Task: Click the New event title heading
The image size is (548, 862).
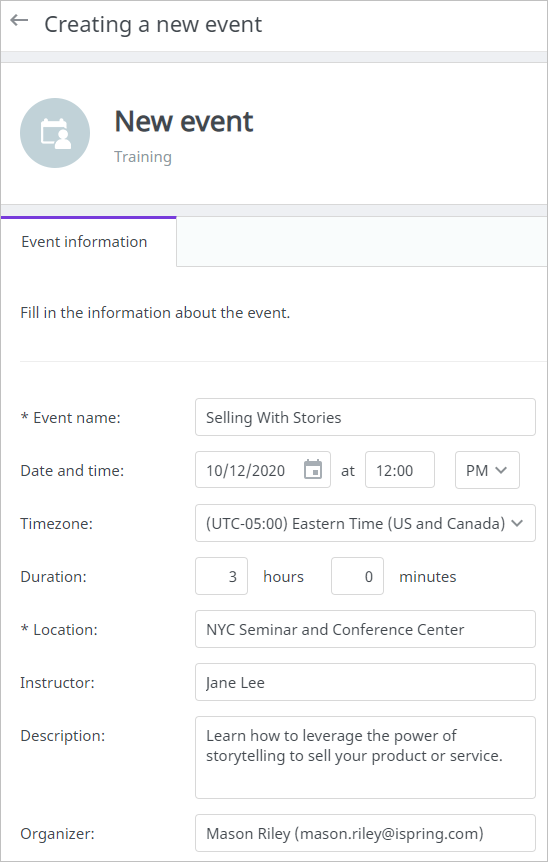Action: click(184, 121)
